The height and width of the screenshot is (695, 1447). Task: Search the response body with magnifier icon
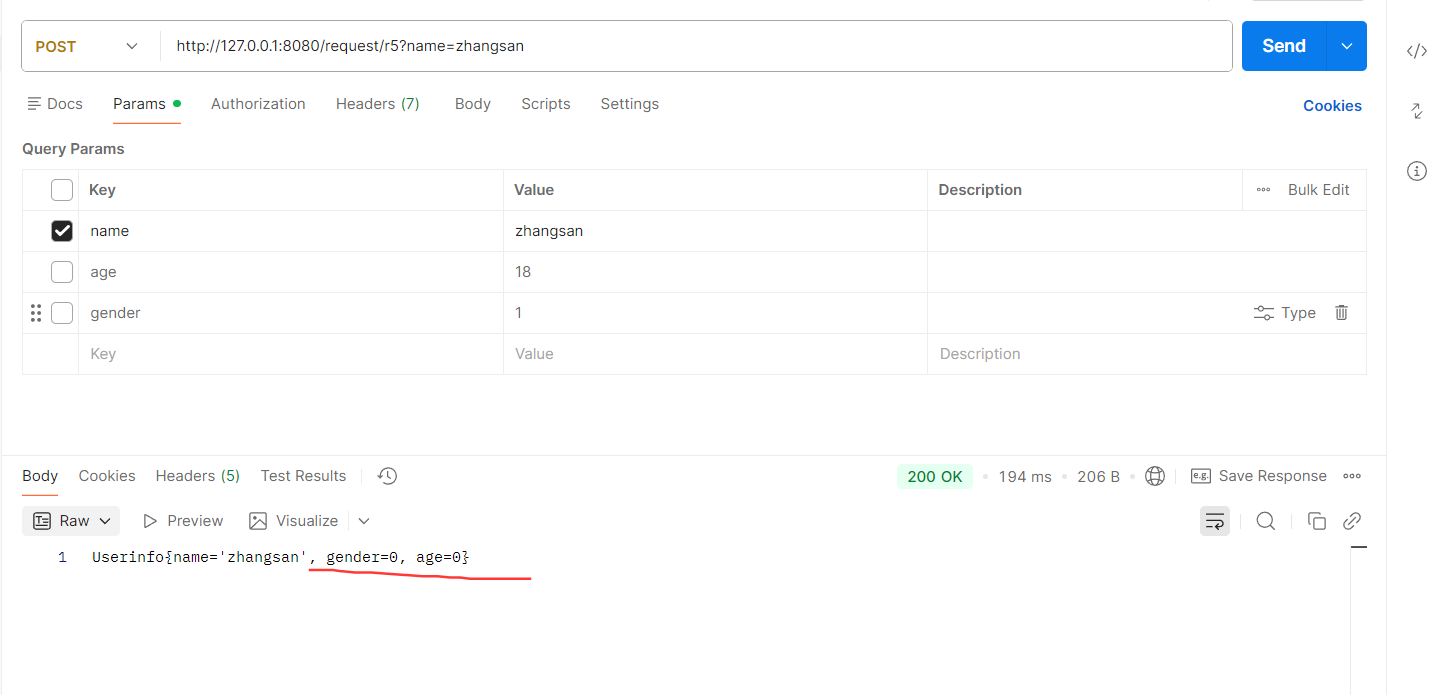[x=1266, y=521]
